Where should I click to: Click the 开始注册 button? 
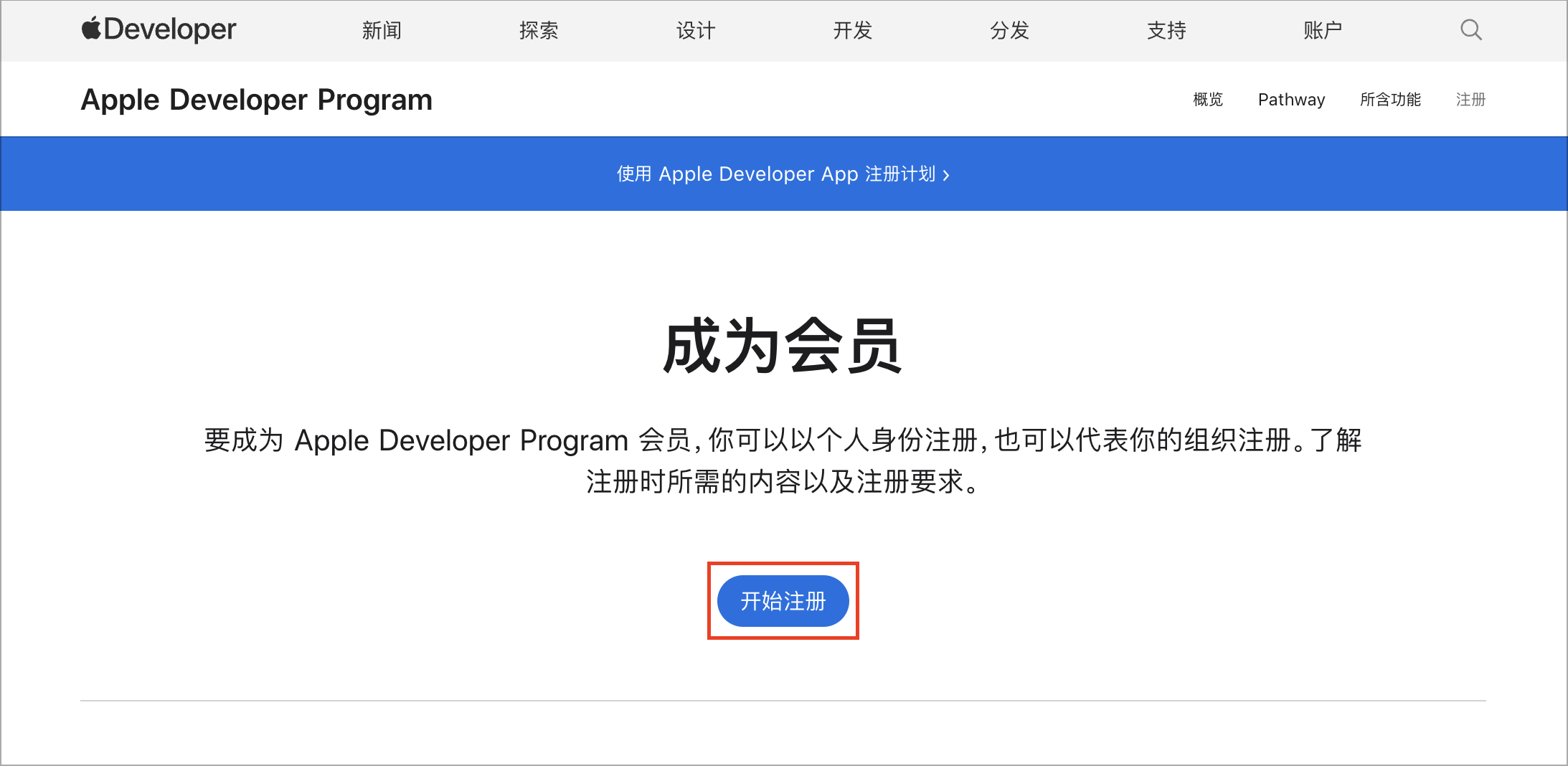783,601
